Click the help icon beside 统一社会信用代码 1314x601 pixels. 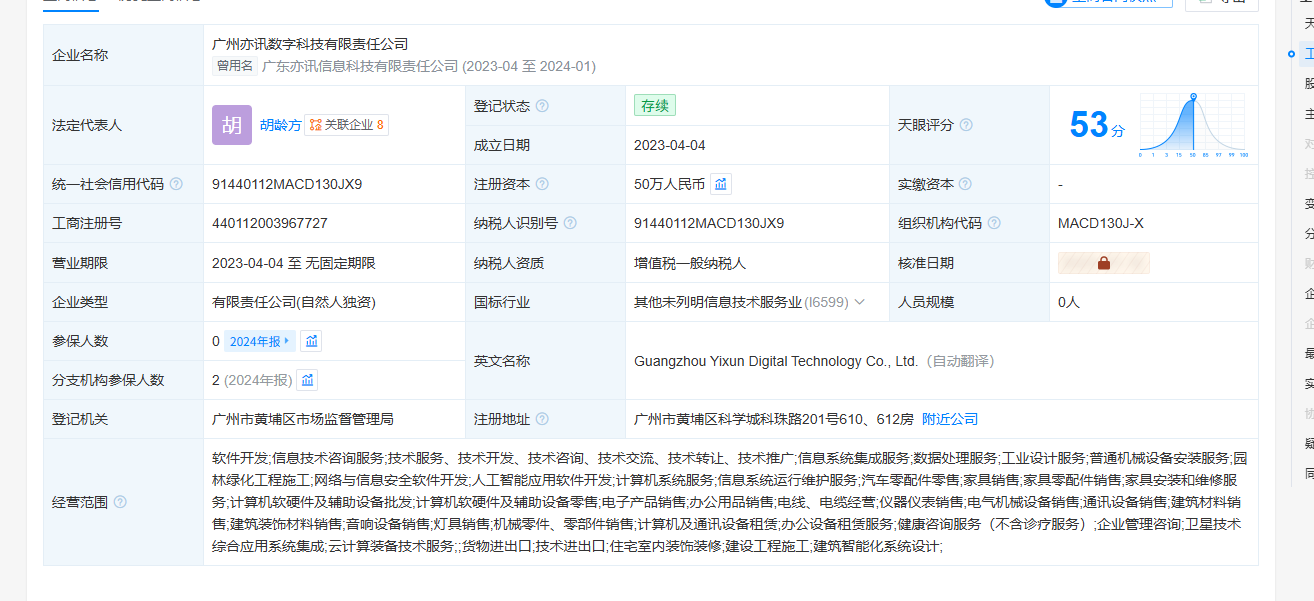pos(177,184)
